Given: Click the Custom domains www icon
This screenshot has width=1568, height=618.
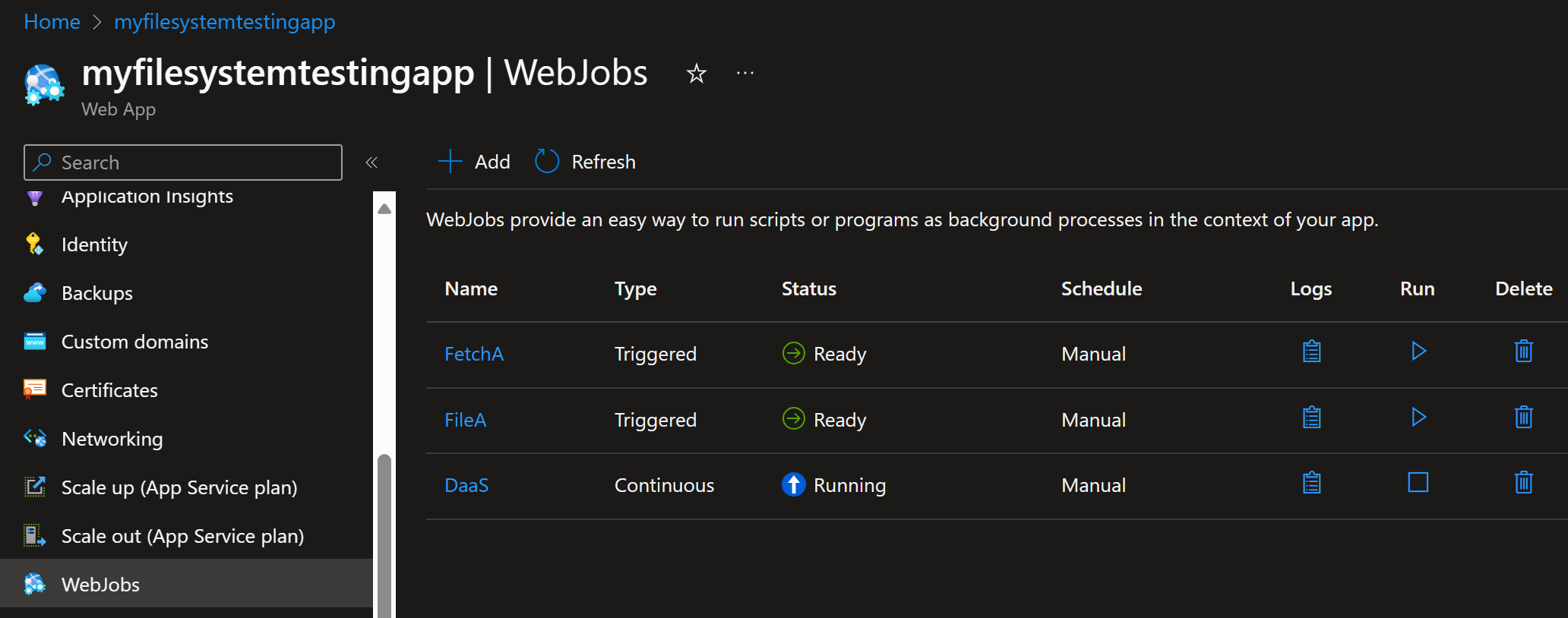Looking at the screenshot, I should click(35, 341).
